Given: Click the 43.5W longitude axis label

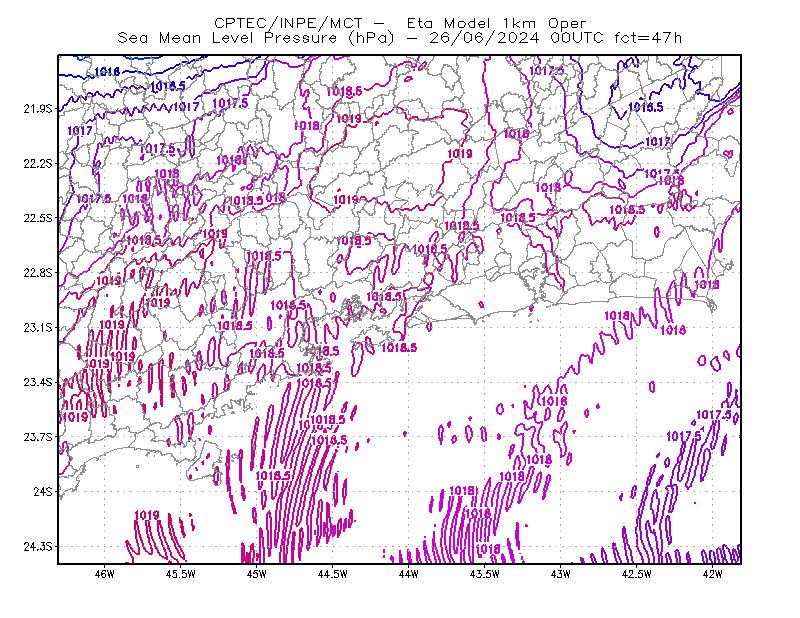Looking at the screenshot, I should [485, 574].
